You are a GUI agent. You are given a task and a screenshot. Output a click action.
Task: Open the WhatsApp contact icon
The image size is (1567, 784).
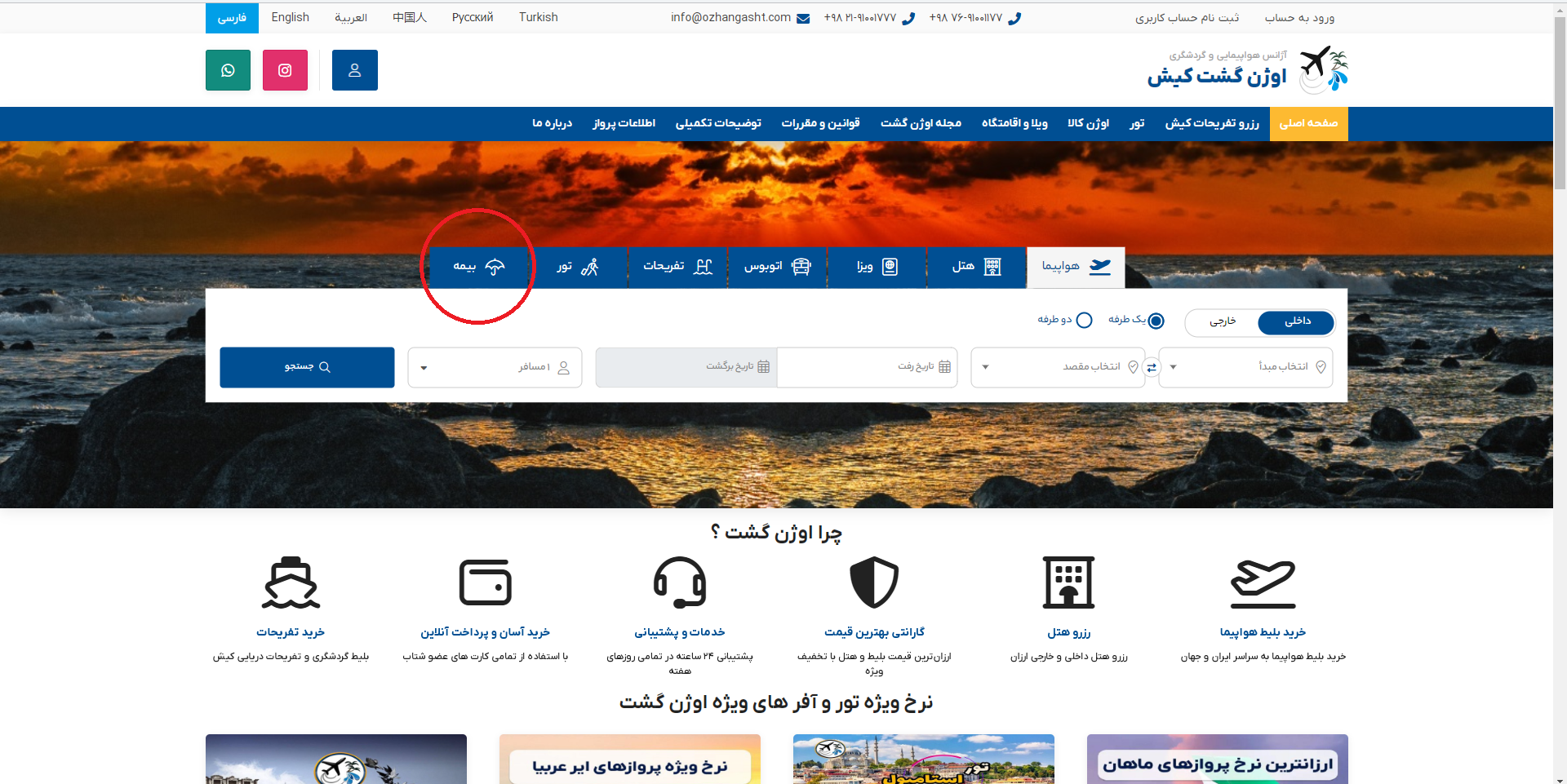228,70
